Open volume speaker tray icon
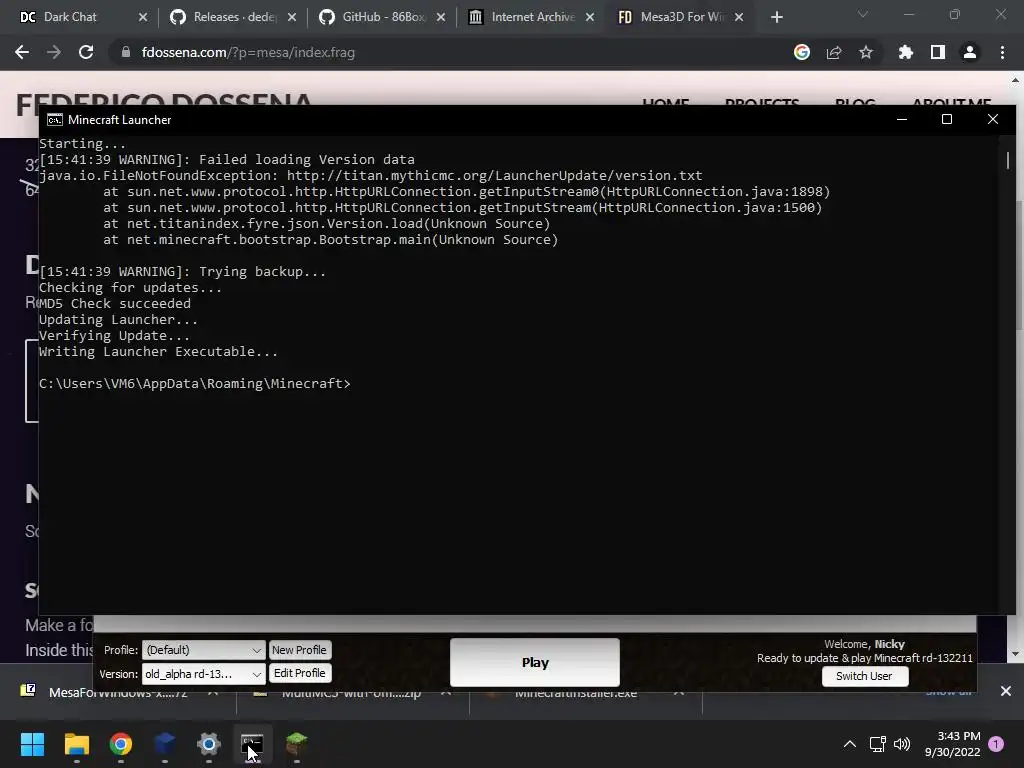Screen dimensions: 1024x768 tap(902, 744)
